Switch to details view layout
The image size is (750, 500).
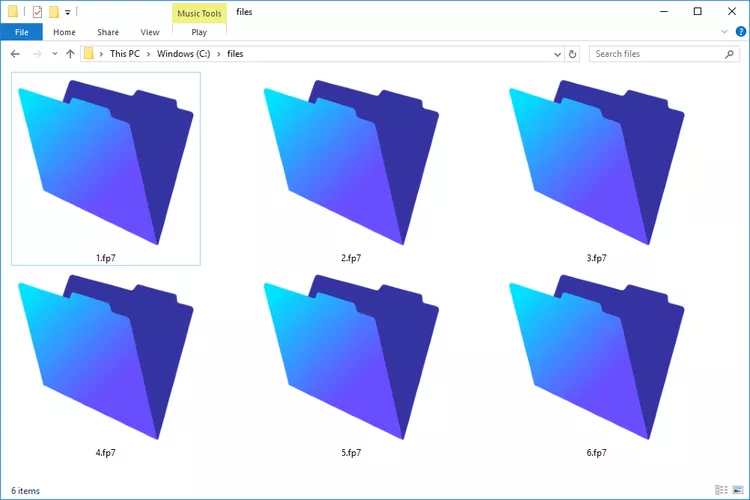click(721, 490)
